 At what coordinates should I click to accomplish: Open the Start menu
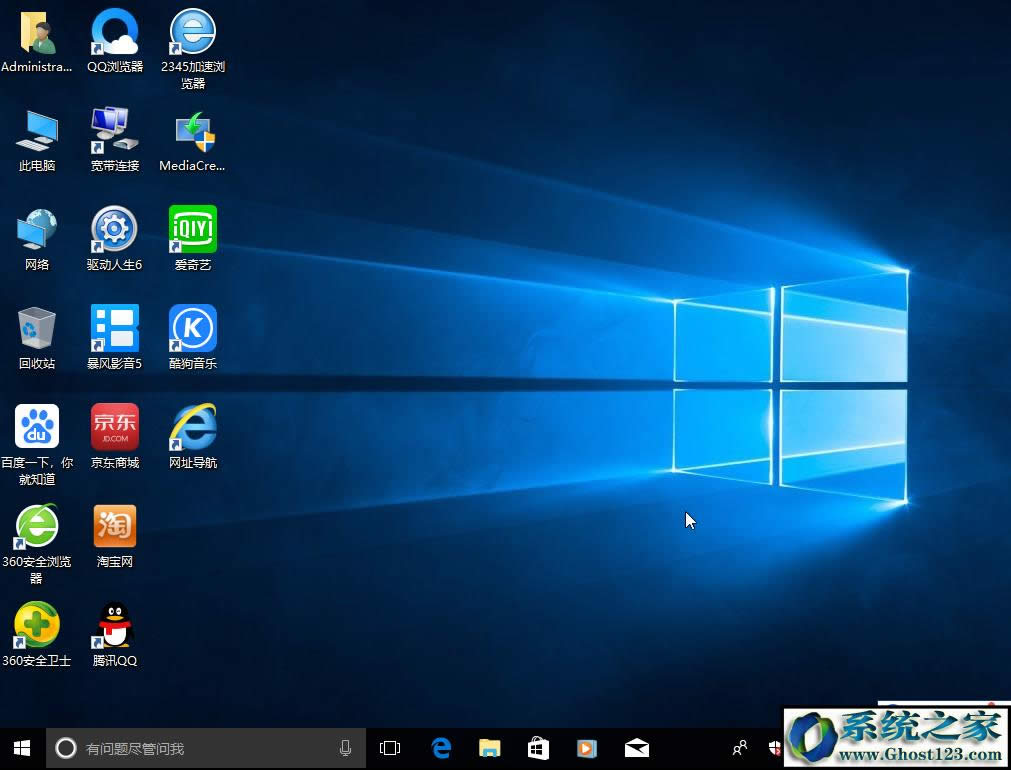pos(20,748)
